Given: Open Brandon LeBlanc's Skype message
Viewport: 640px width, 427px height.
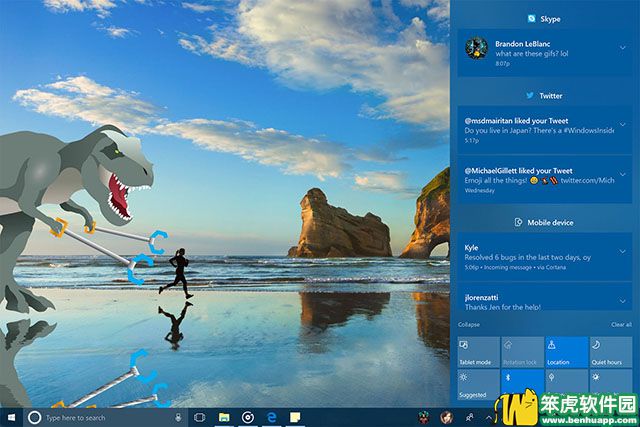Looking at the screenshot, I should pyautogui.click(x=544, y=53).
